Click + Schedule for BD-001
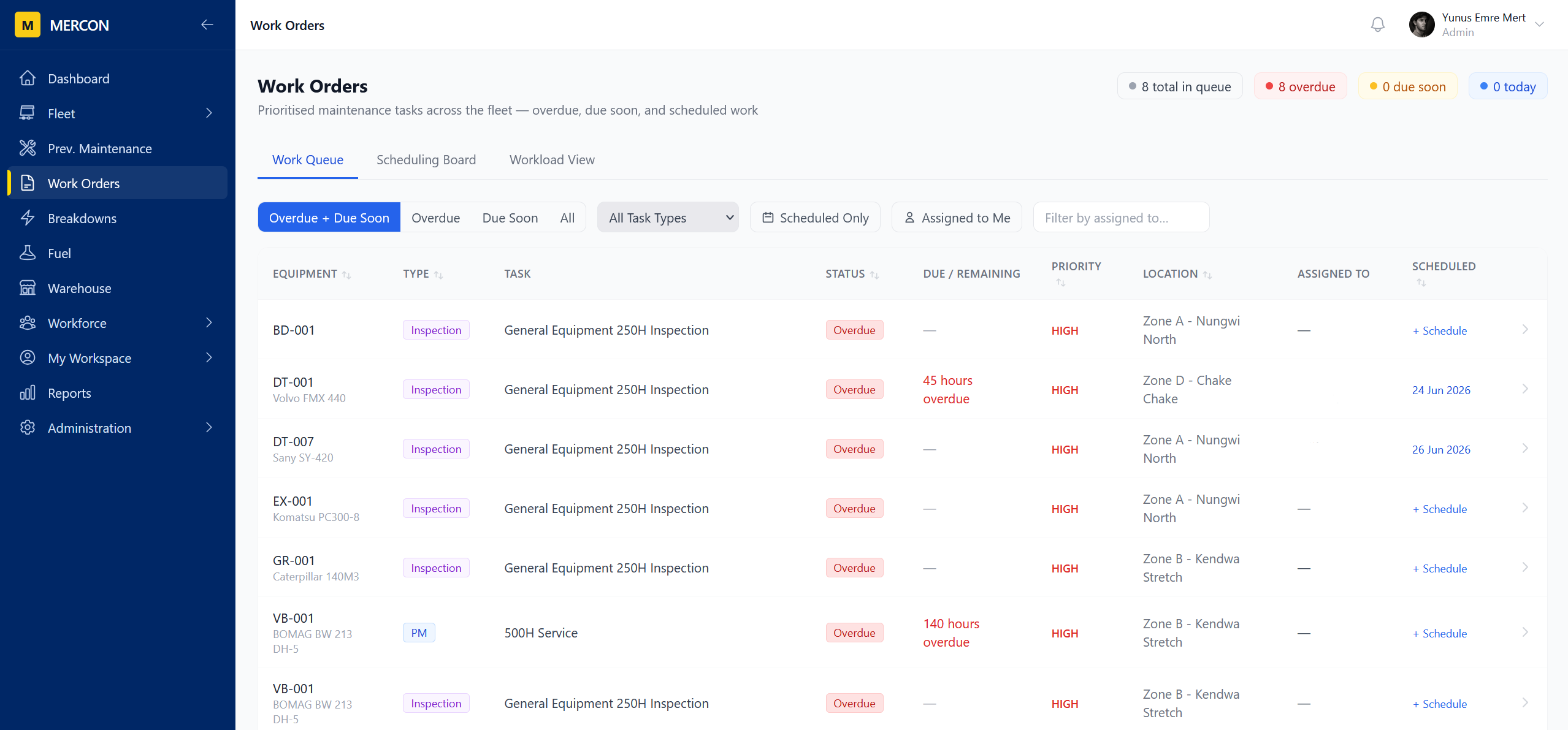 coord(1439,331)
